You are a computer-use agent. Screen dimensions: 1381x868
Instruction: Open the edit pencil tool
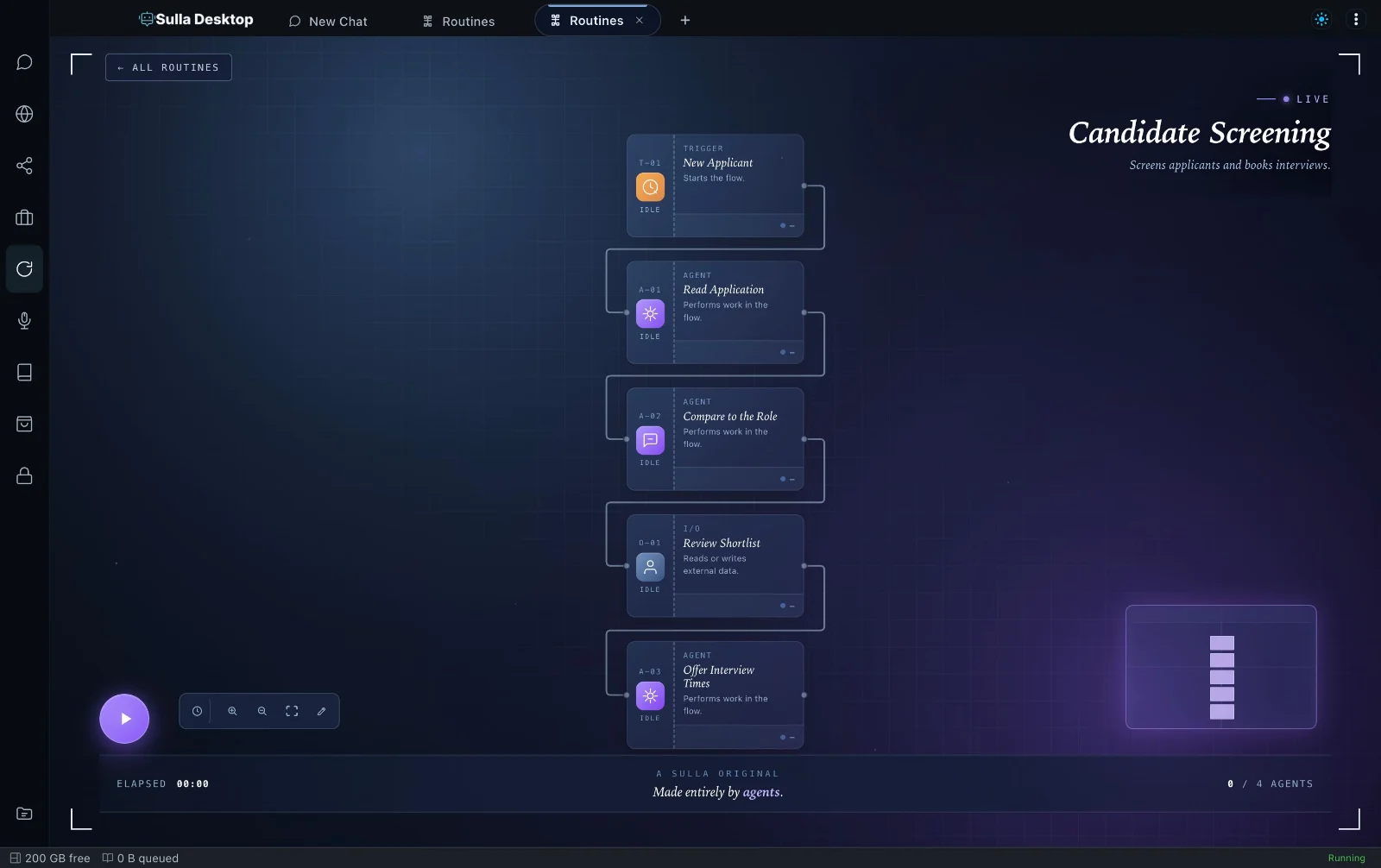(321, 711)
